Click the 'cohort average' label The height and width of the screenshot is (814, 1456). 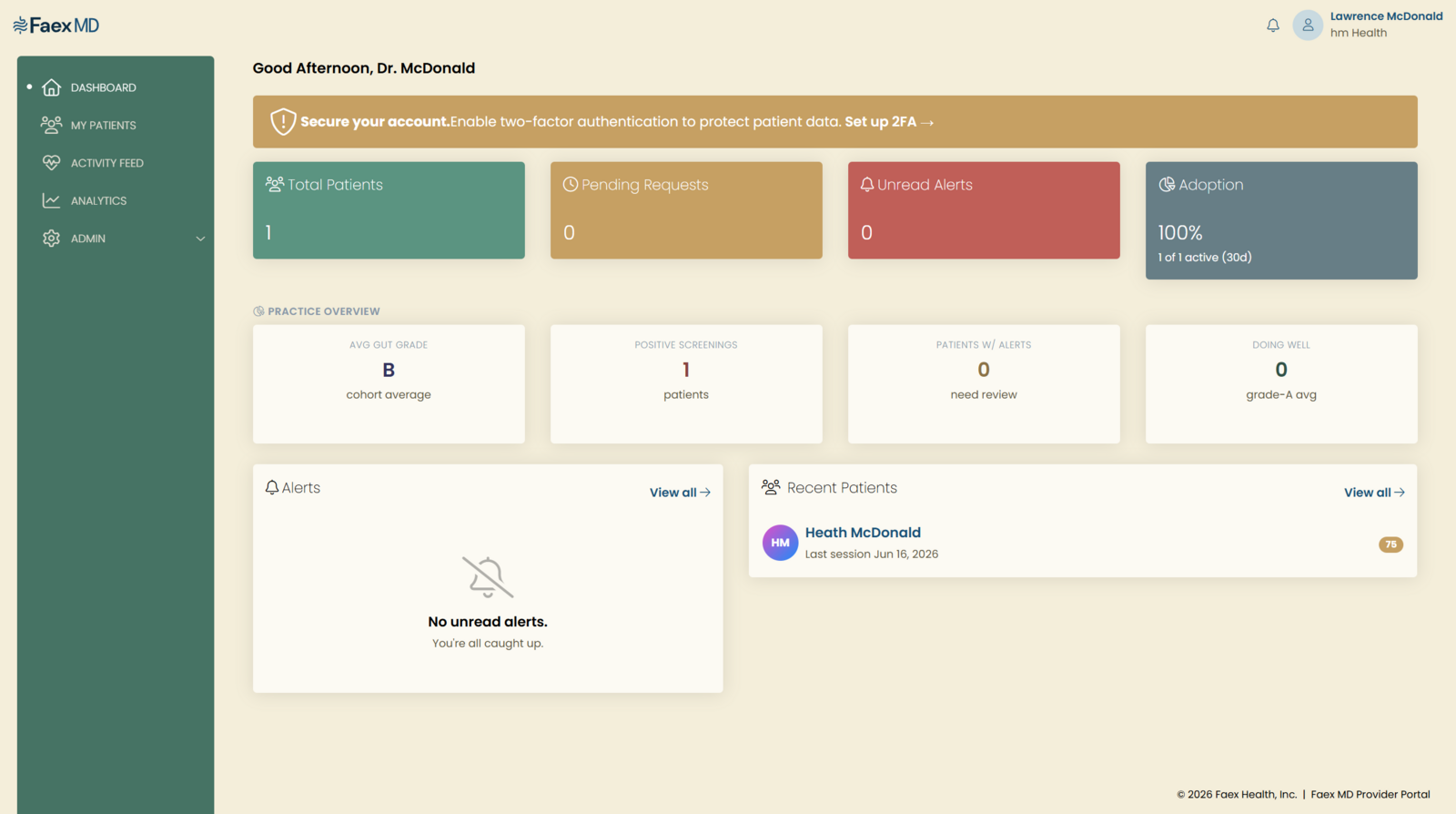click(x=389, y=395)
